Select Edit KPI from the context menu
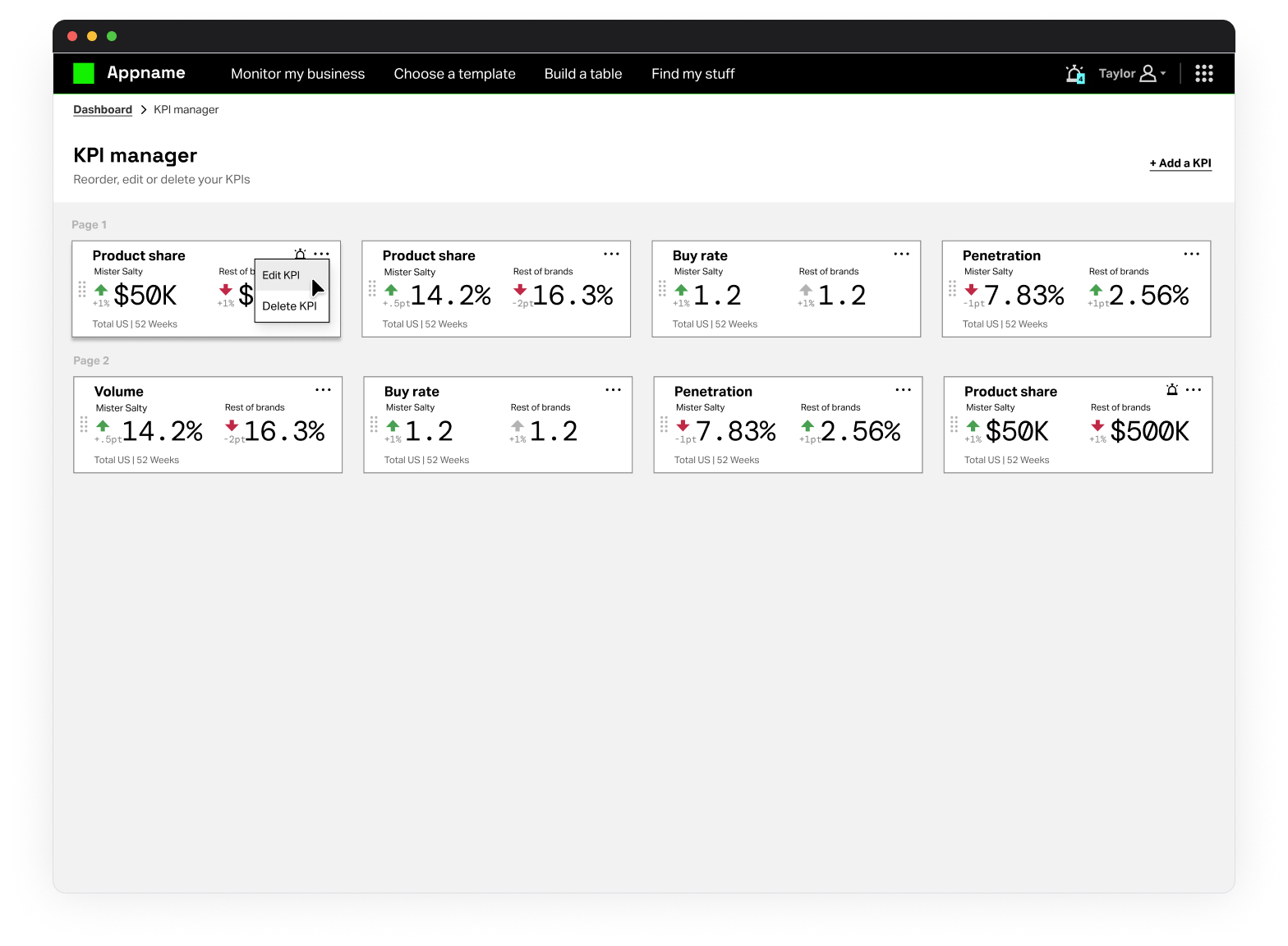The height and width of the screenshot is (946, 1288). (281, 275)
